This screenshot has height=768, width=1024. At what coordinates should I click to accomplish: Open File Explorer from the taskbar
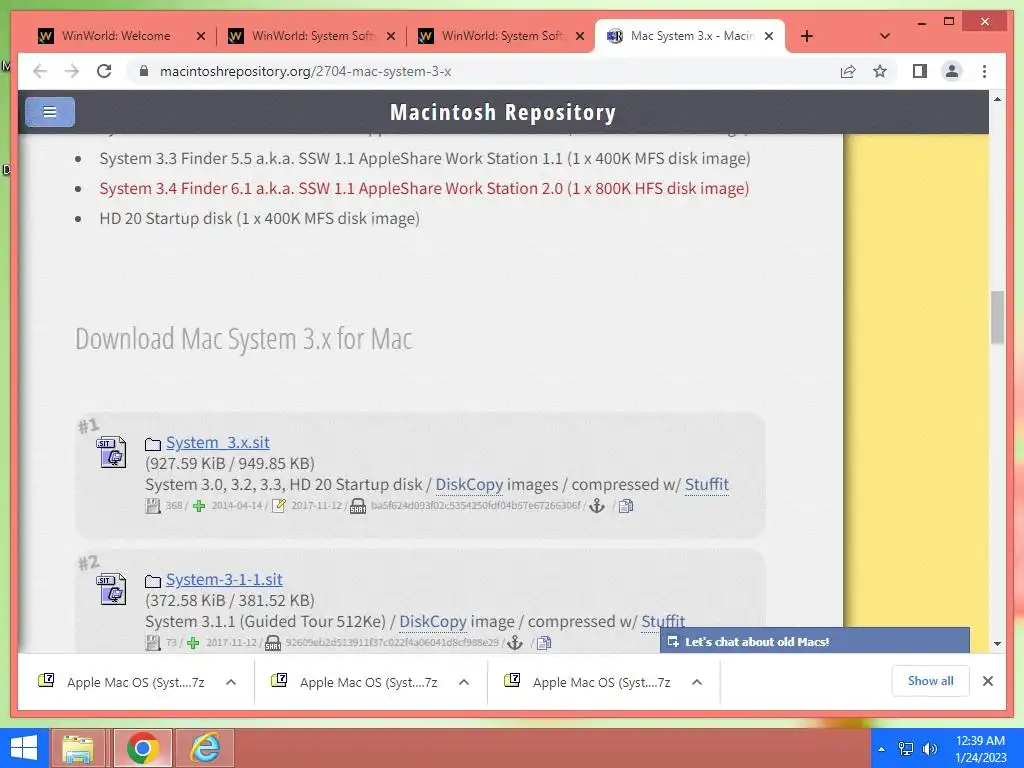point(78,748)
